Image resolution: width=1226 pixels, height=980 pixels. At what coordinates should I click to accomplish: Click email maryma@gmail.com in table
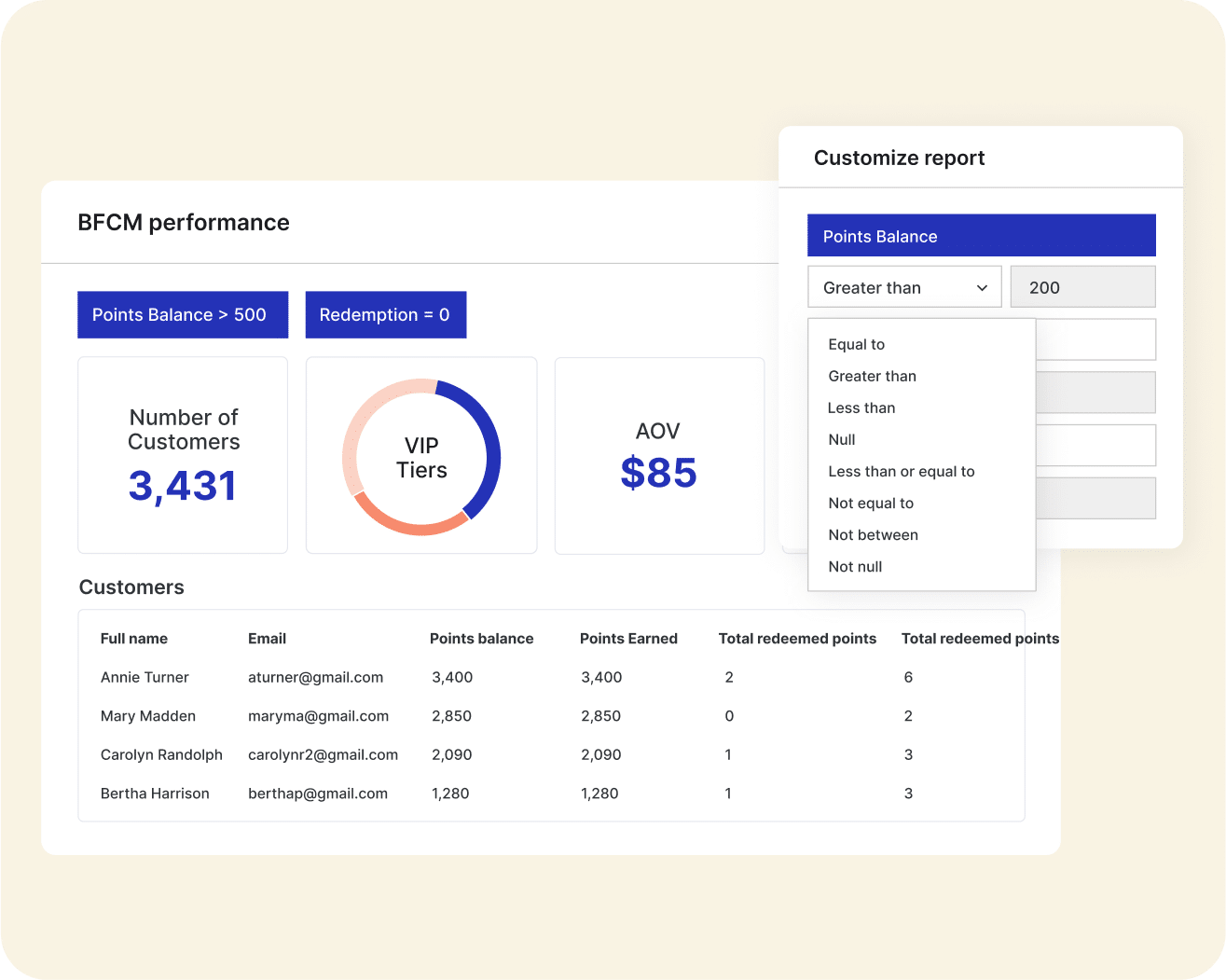[x=318, y=716]
